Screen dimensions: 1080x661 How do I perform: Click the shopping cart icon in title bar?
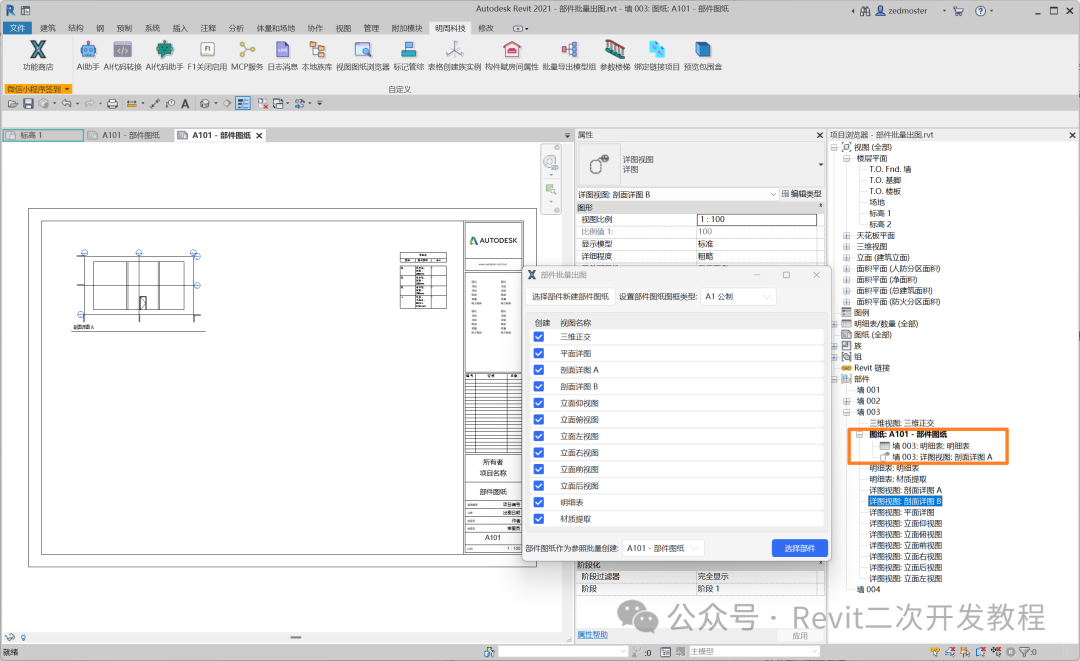click(958, 11)
